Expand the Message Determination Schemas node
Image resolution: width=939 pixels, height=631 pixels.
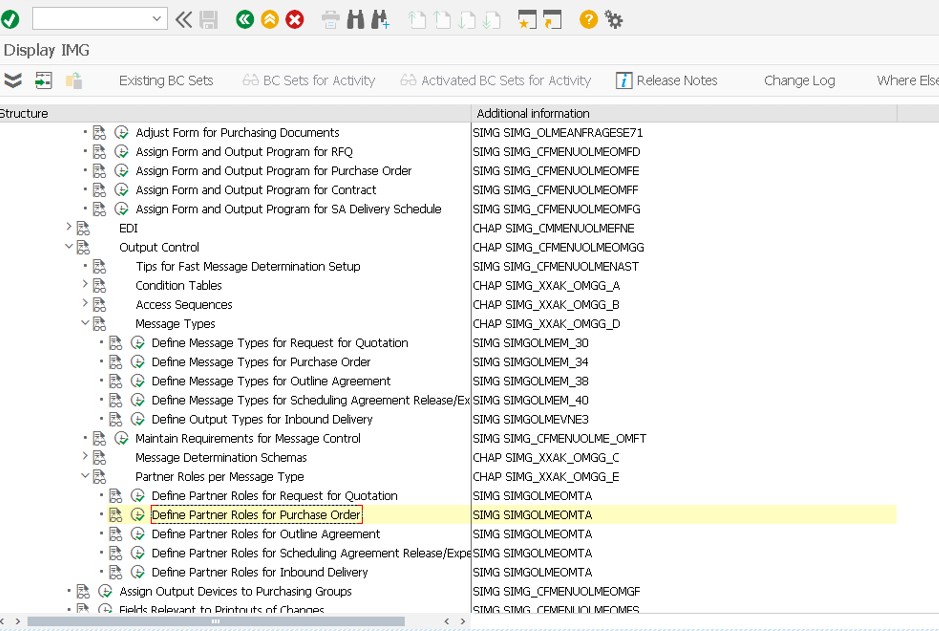(85, 457)
